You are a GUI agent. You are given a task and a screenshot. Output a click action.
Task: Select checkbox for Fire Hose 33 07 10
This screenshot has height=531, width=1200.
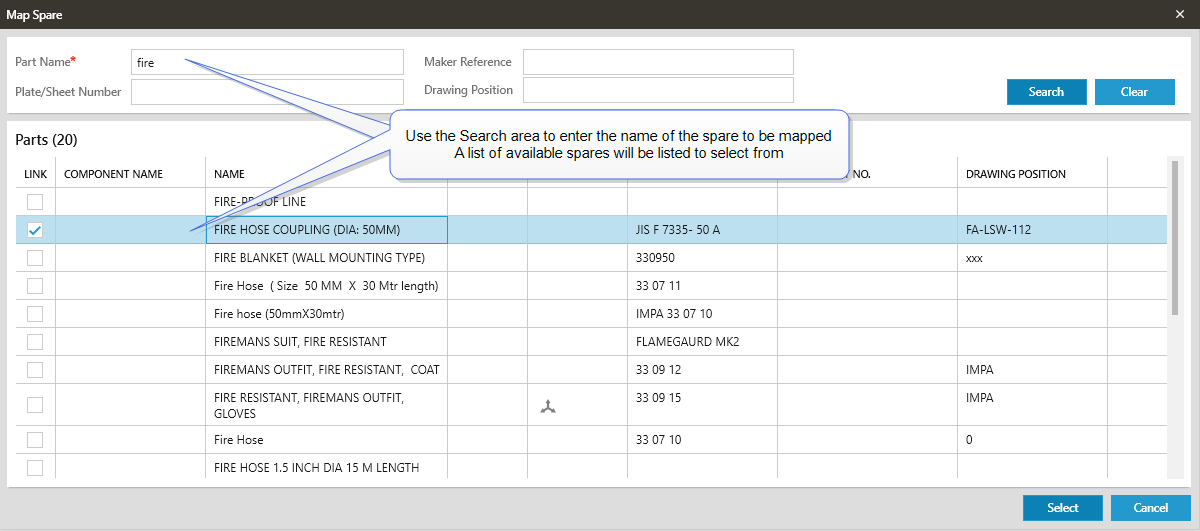coord(35,440)
